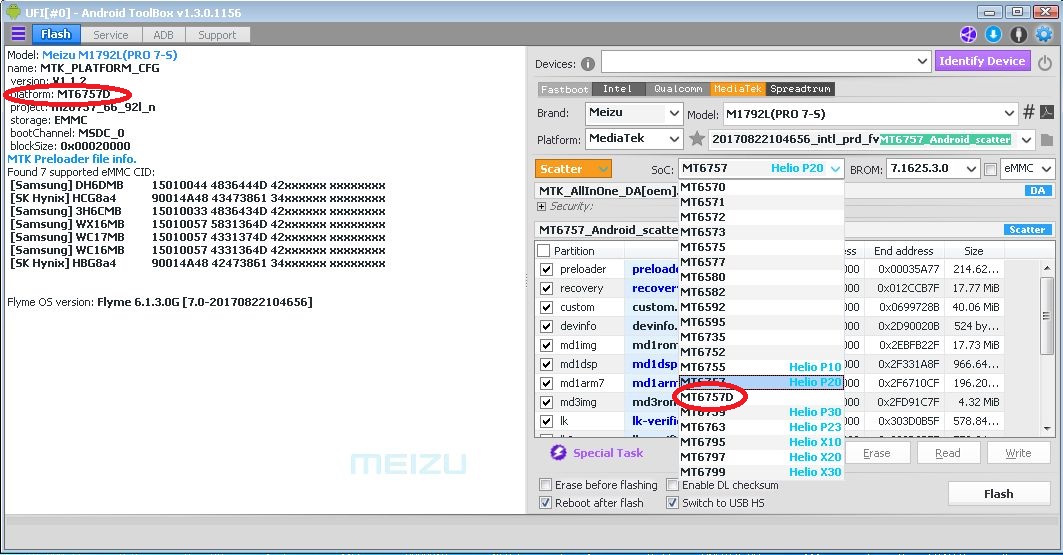The height and width of the screenshot is (555, 1063).
Task: Uncheck the custom partition
Action: (546, 308)
